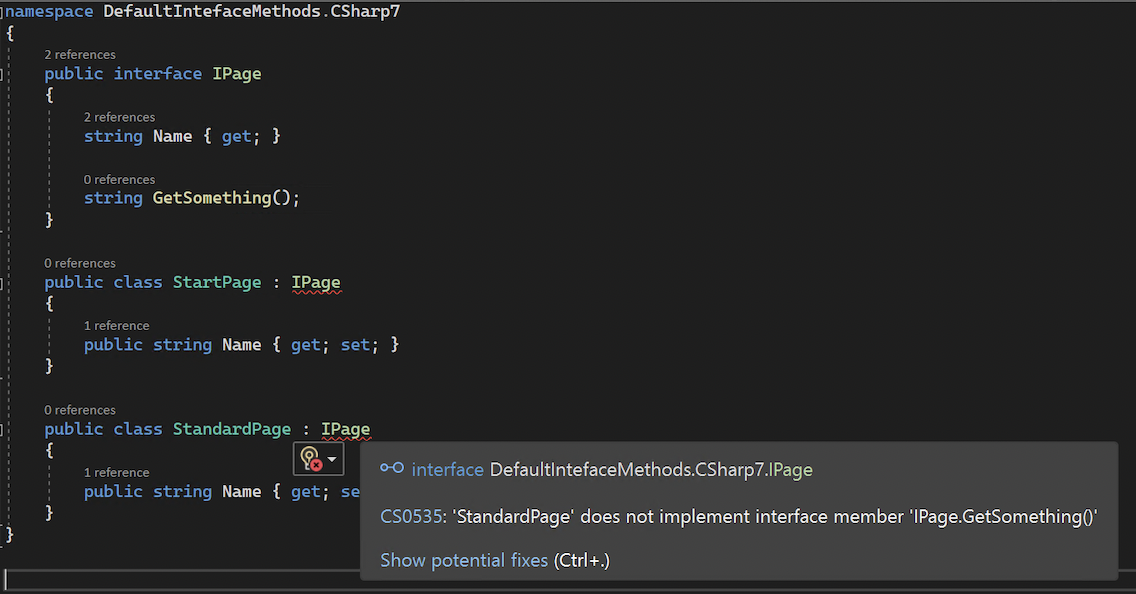Screen dimensions: 1136x594
Task: Click the StartPage class name
Action: click(x=217, y=283)
